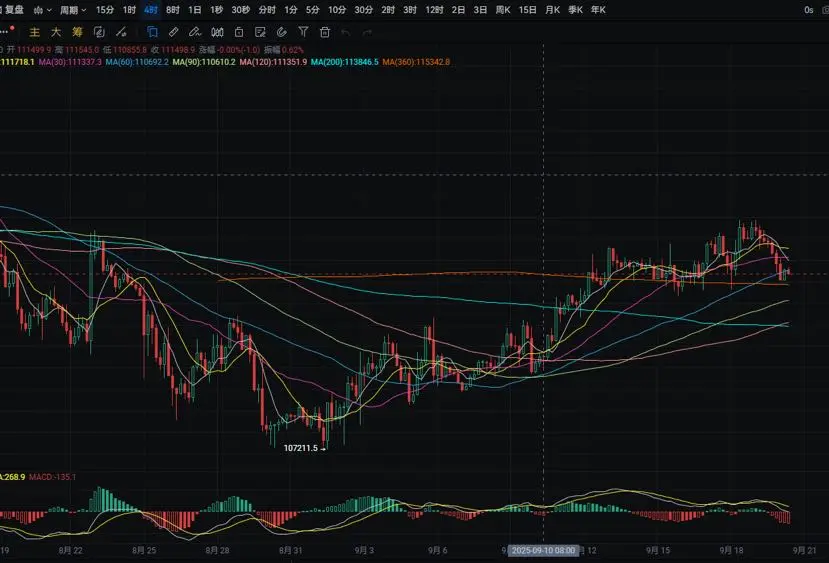Click the 2025-09-10 08:00 crosshair time label
Viewport: 829px width, 563px height.
point(544,550)
